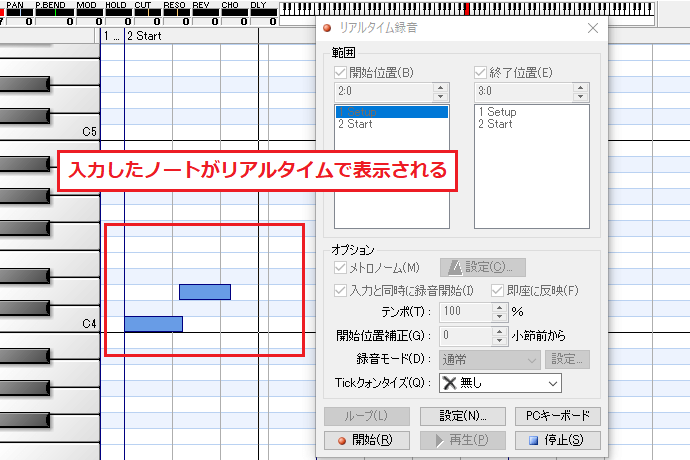Viewport: 690px width, 460px height.
Task: Toggle the start position (開始位置) checkbox
Action: 341,71
